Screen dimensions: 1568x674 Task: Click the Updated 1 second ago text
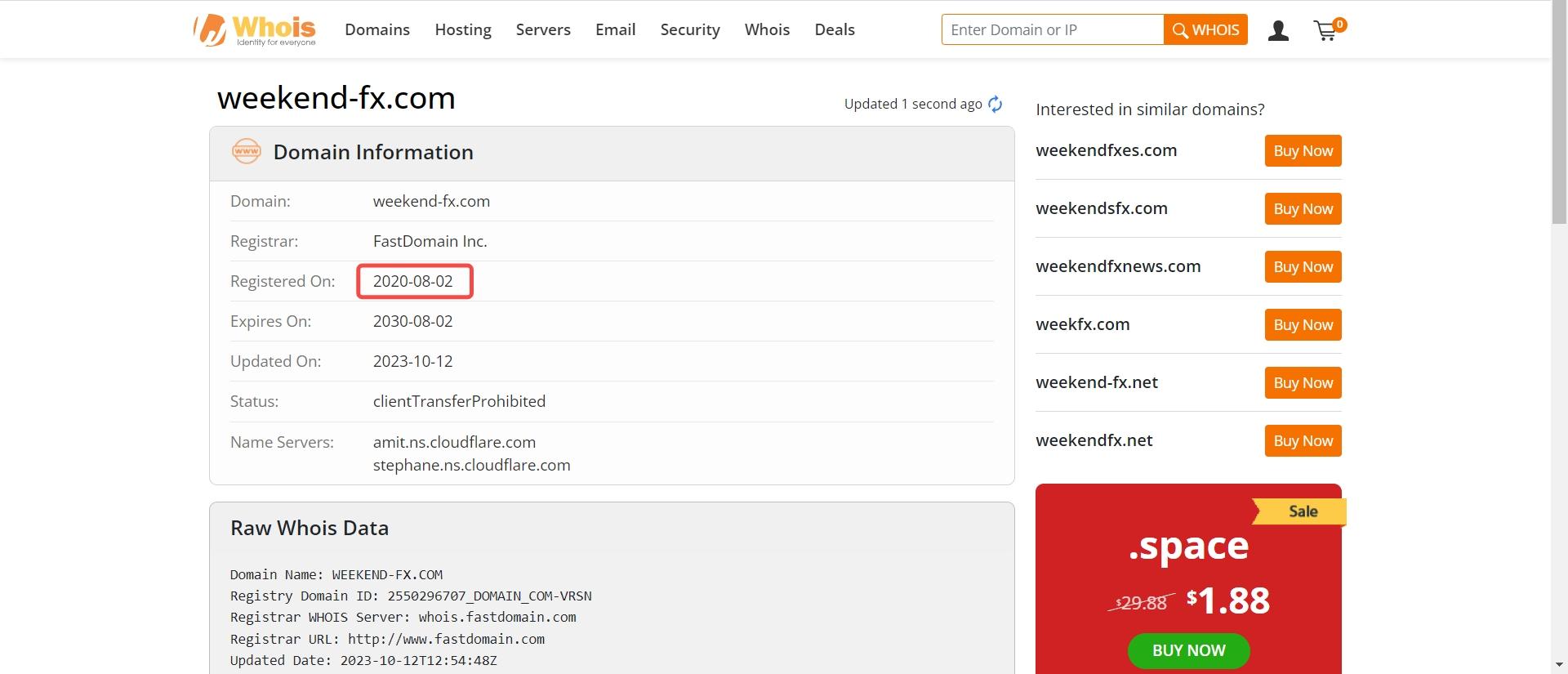pyautogui.click(x=913, y=104)
